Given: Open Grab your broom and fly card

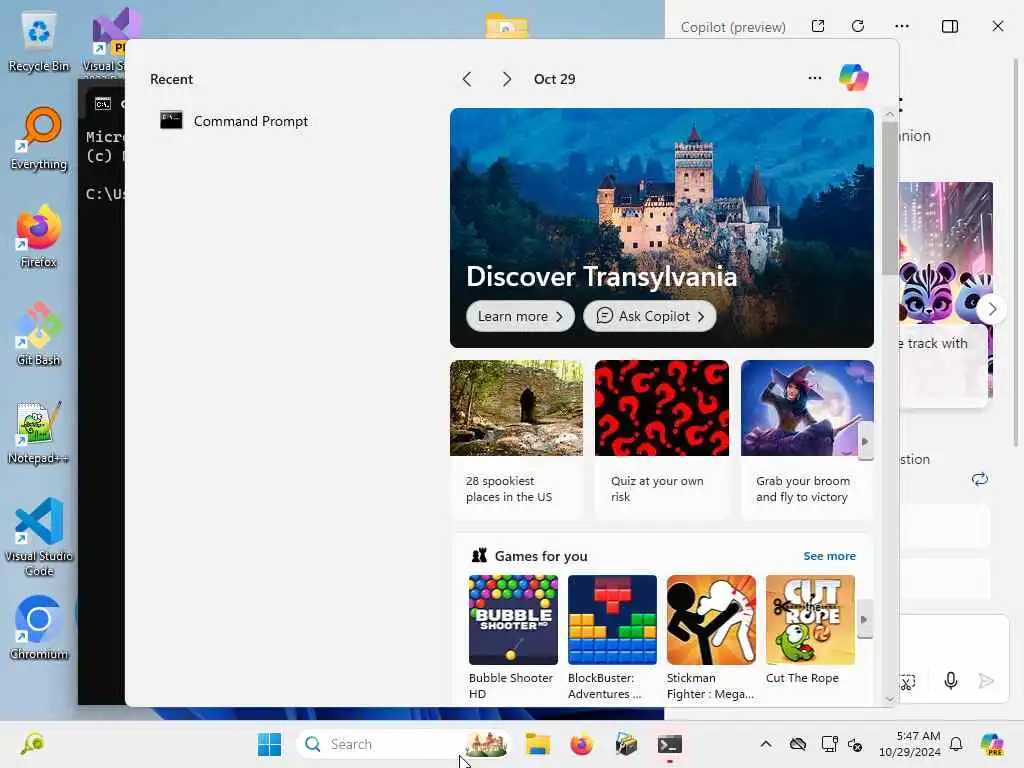Looking at the screenshot, I should click(x=807, y=439).
